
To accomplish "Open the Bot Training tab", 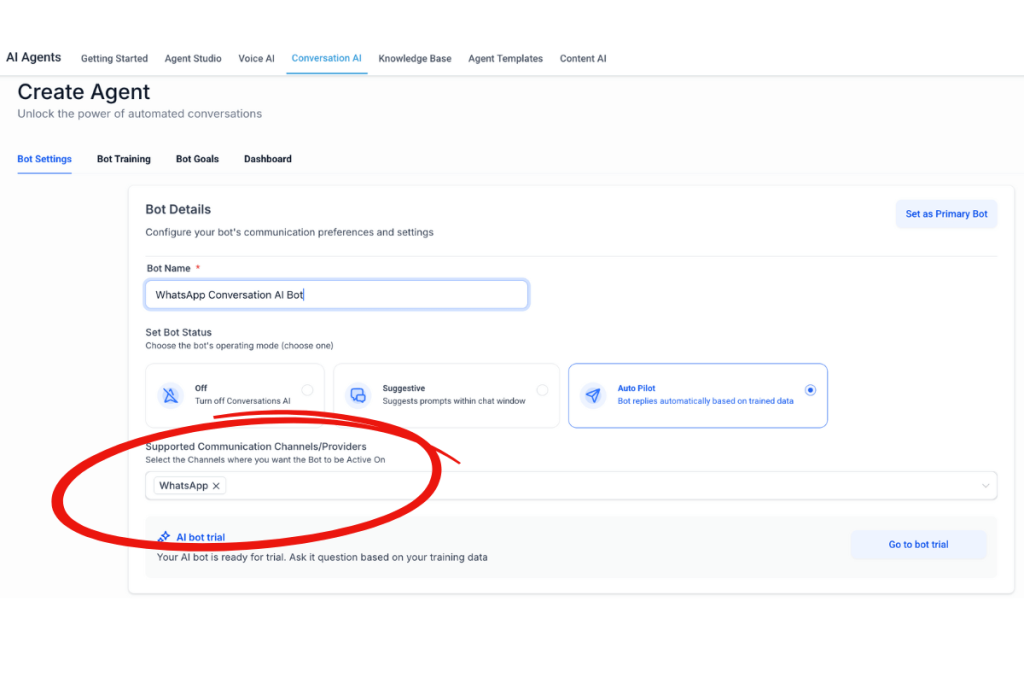I will pyautogui.click(x=124, y=159).
